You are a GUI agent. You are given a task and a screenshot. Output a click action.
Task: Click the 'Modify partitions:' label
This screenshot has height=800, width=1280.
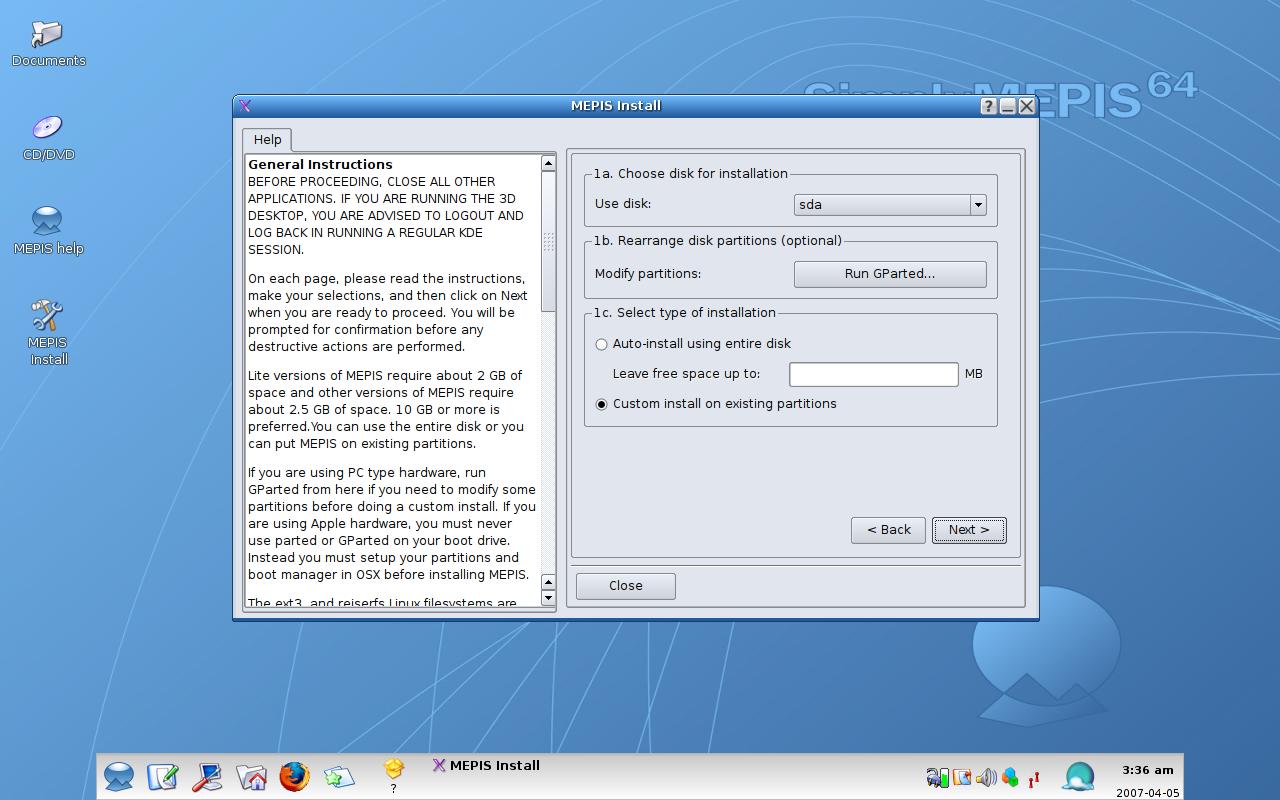coord(648,274)
